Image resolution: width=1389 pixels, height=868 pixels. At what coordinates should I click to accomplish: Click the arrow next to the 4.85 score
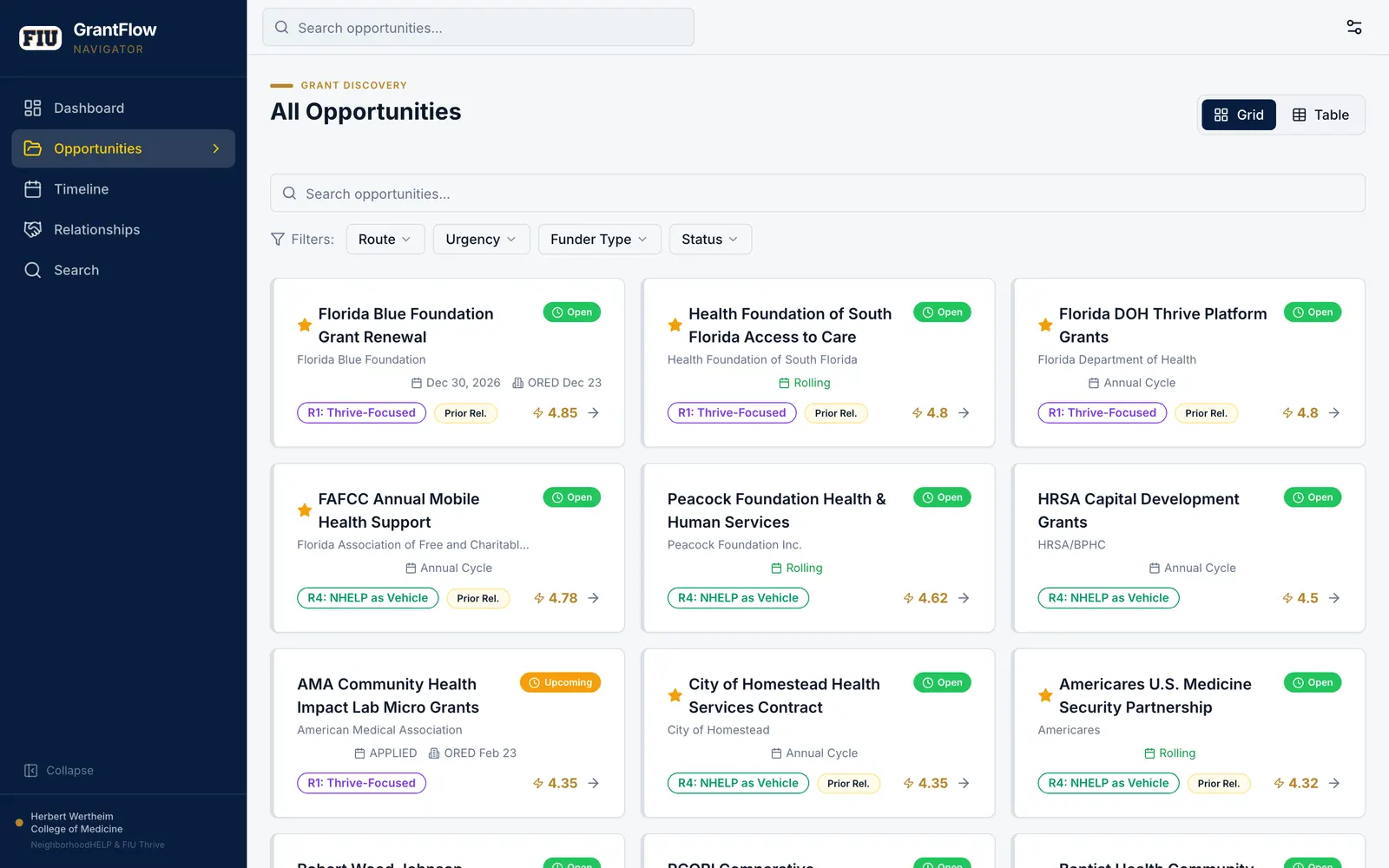click(x=594, y=413)
